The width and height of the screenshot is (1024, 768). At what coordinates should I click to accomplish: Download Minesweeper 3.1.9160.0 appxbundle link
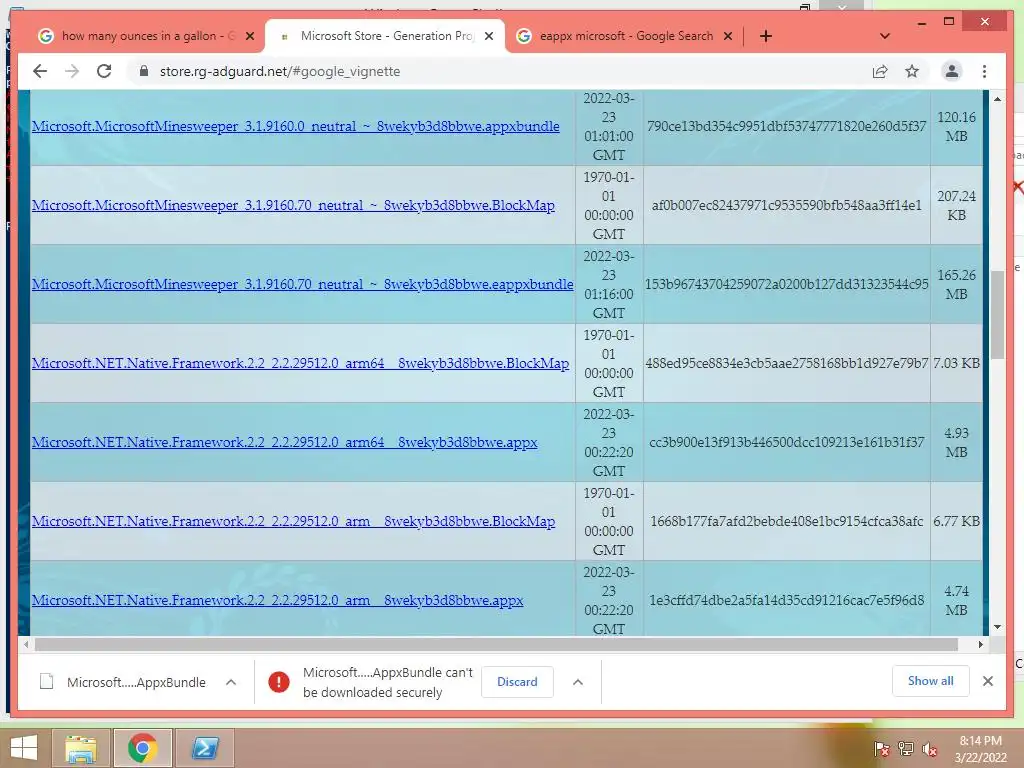[x=295, y=126]
